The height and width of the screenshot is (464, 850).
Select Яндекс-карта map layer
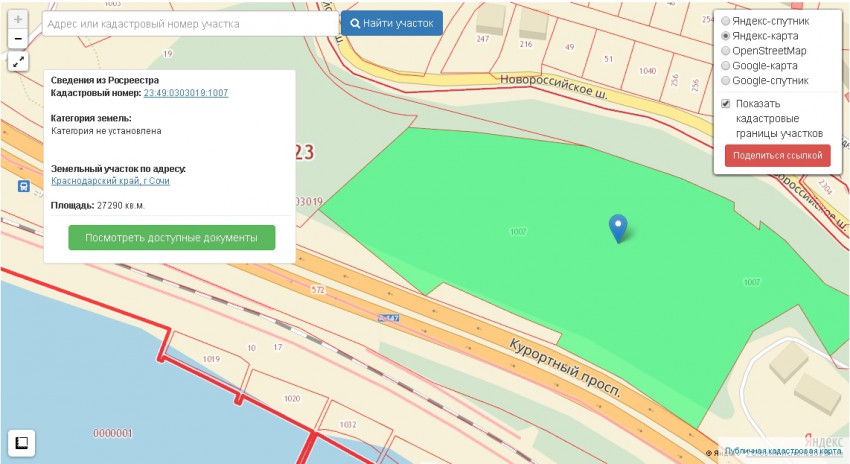(x=726, y=36)
